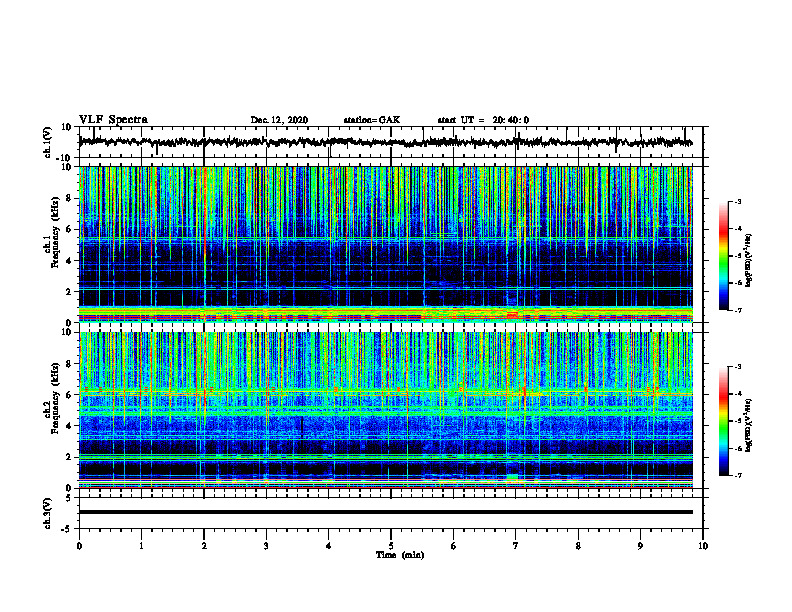The image size is (792, 612).
Task: Click ch.2 frequency axis tick label 2
Action: tap(69, 457)
